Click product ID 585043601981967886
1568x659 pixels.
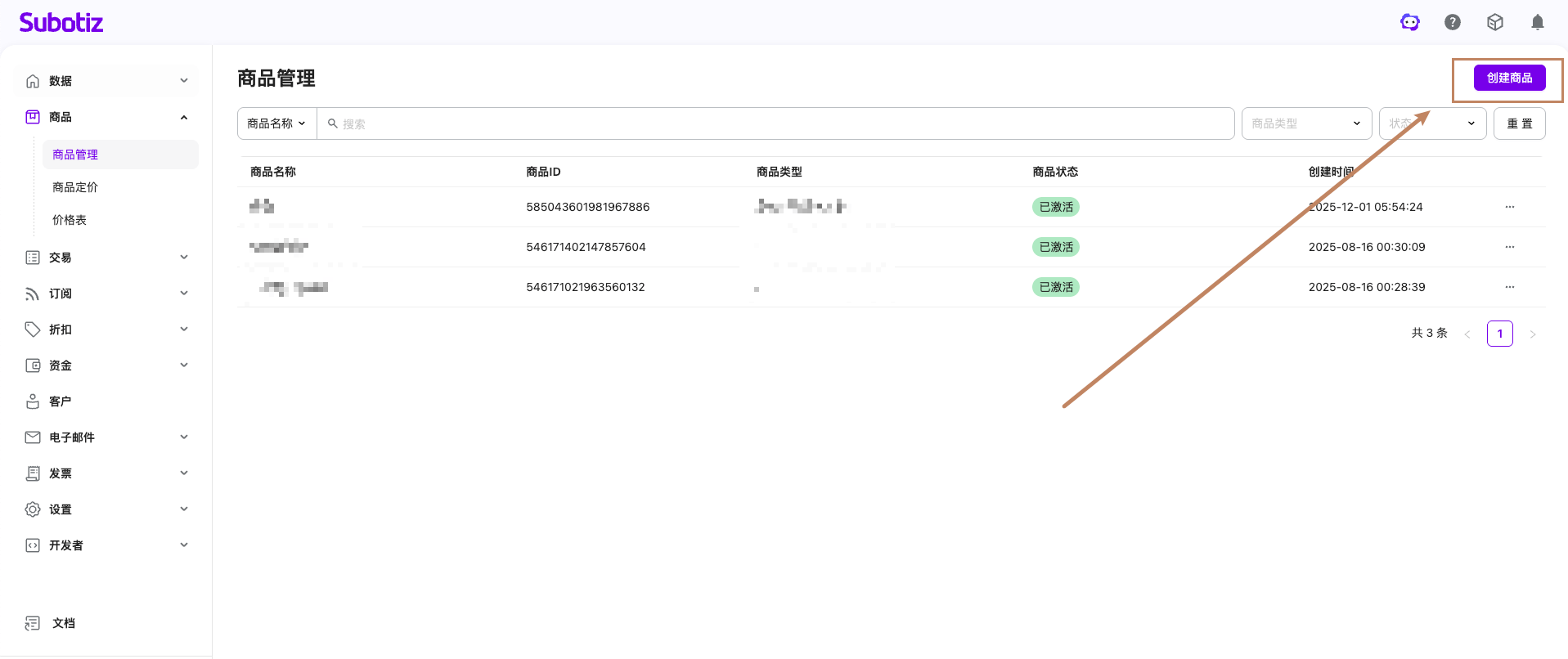coord(587,207)
